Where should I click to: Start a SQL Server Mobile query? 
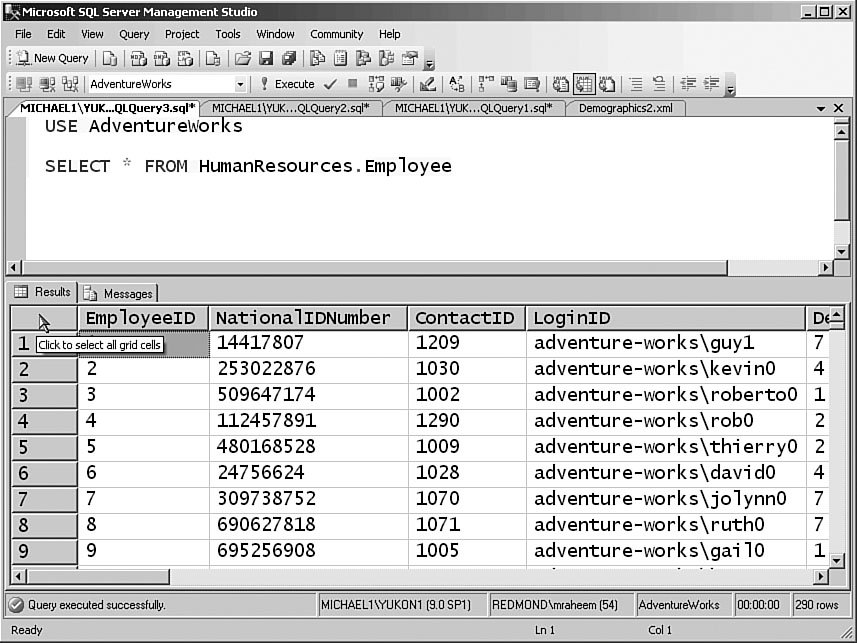pos(213,58)
